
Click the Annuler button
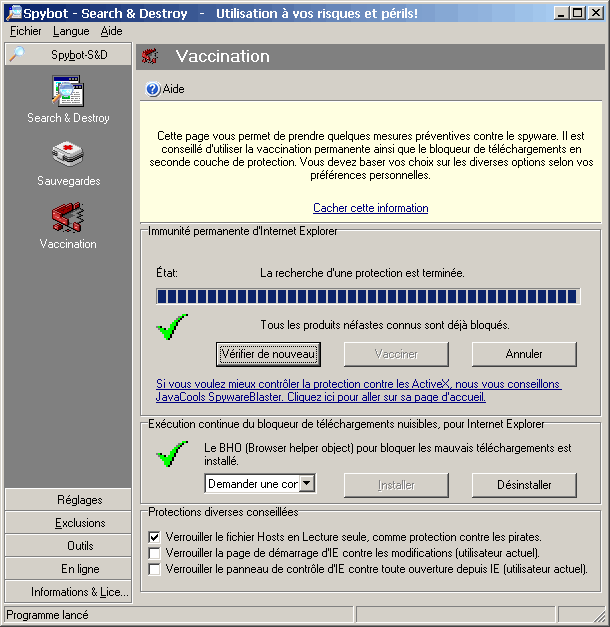524,354
